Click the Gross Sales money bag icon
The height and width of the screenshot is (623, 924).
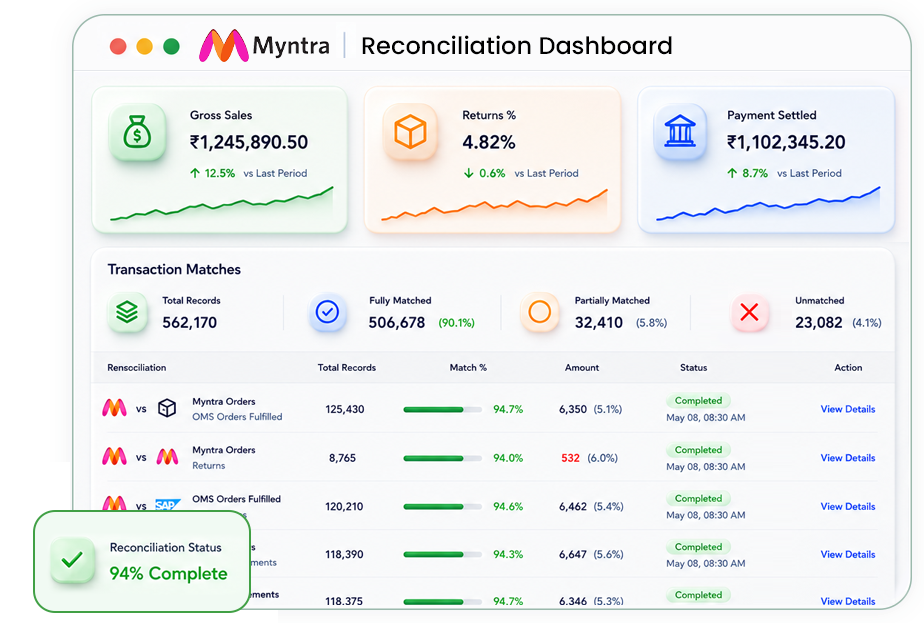click(137, 131)
